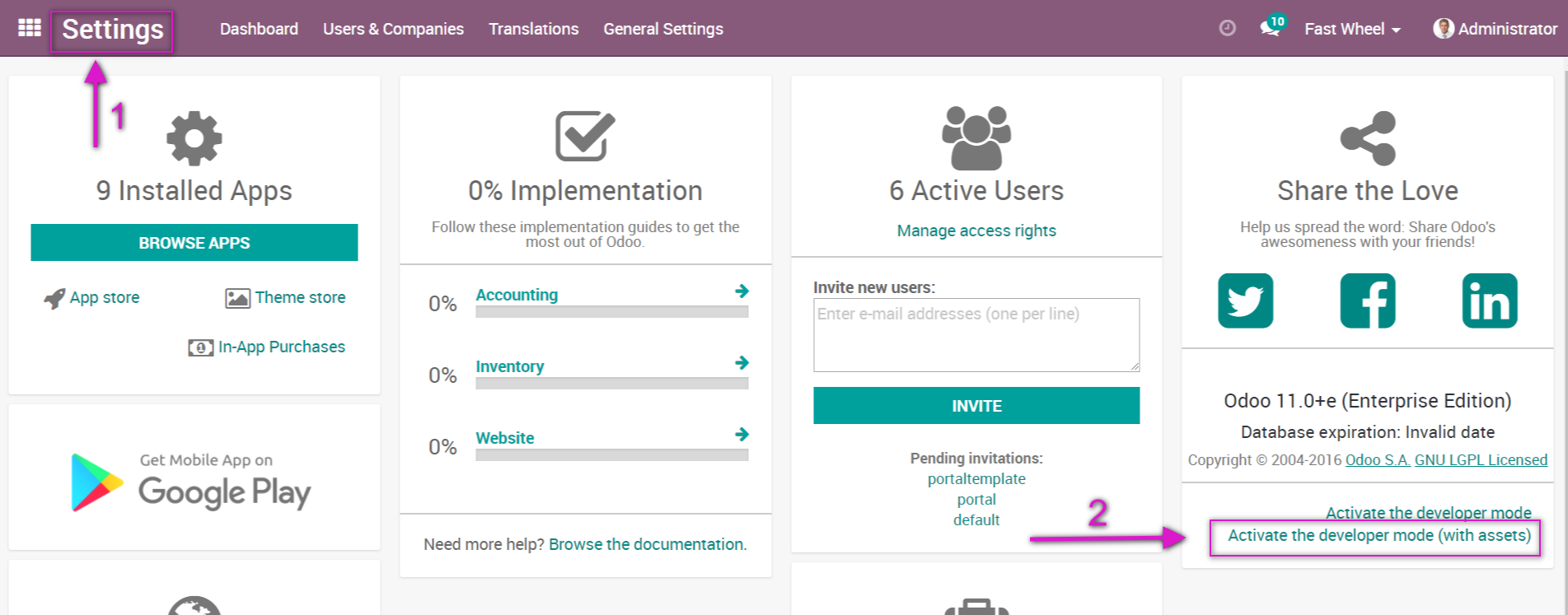Click Manage access rights link
This screenshot has width=1568, height=615.
(976, 231)
